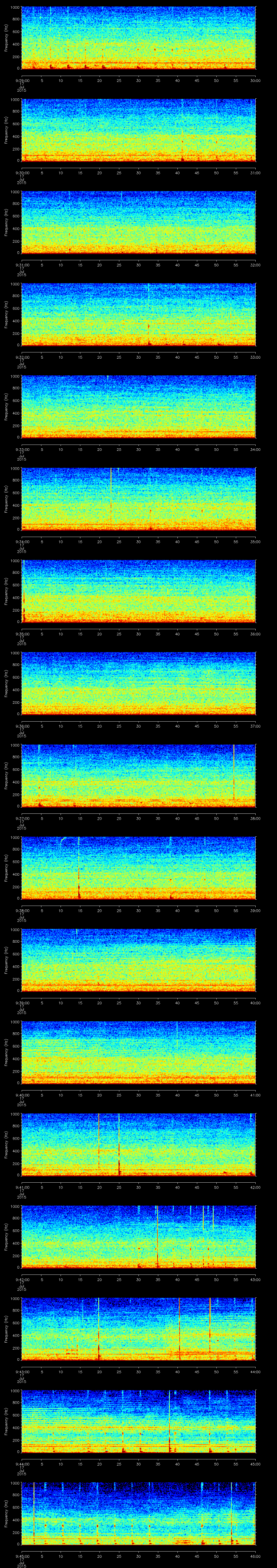
Task: Select the spectrogram panel starting at 9:39:00
Action: tap(138, 960)
